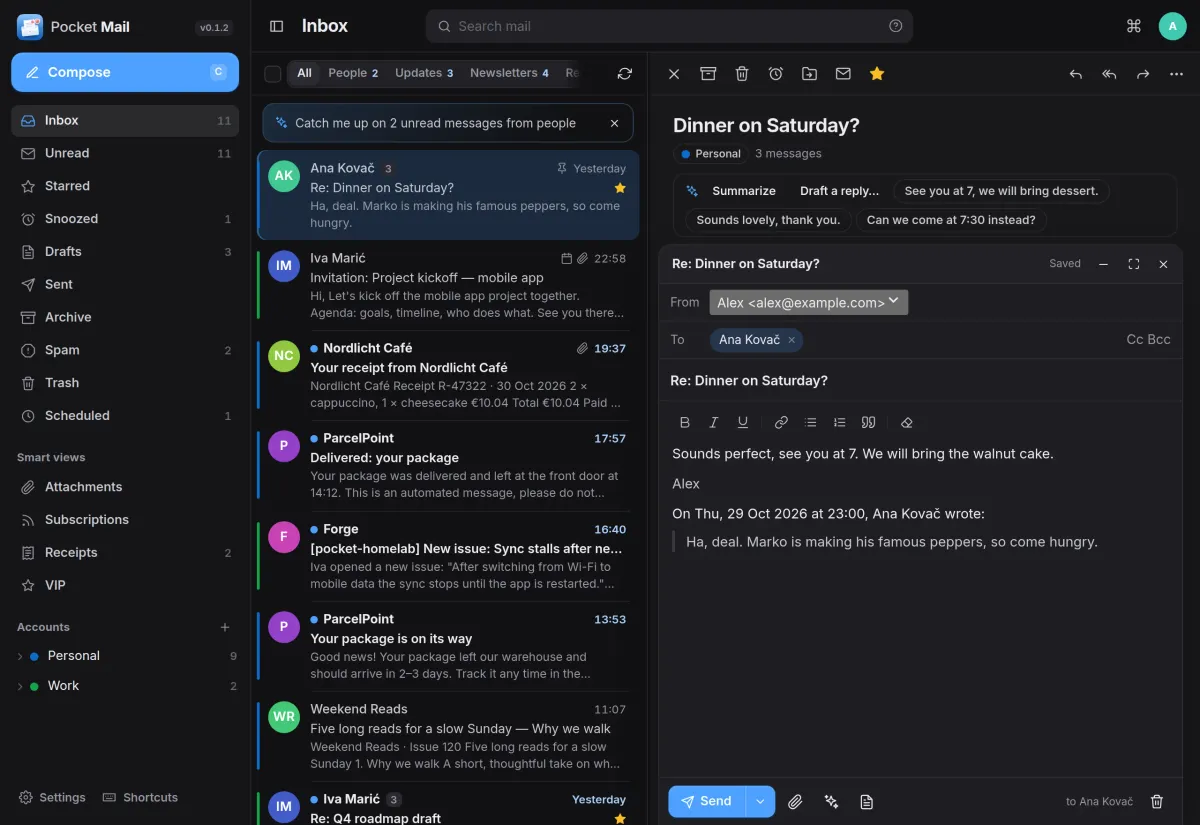
Task: Clear formatting with the eraser icon
Action: pos(907,422)
